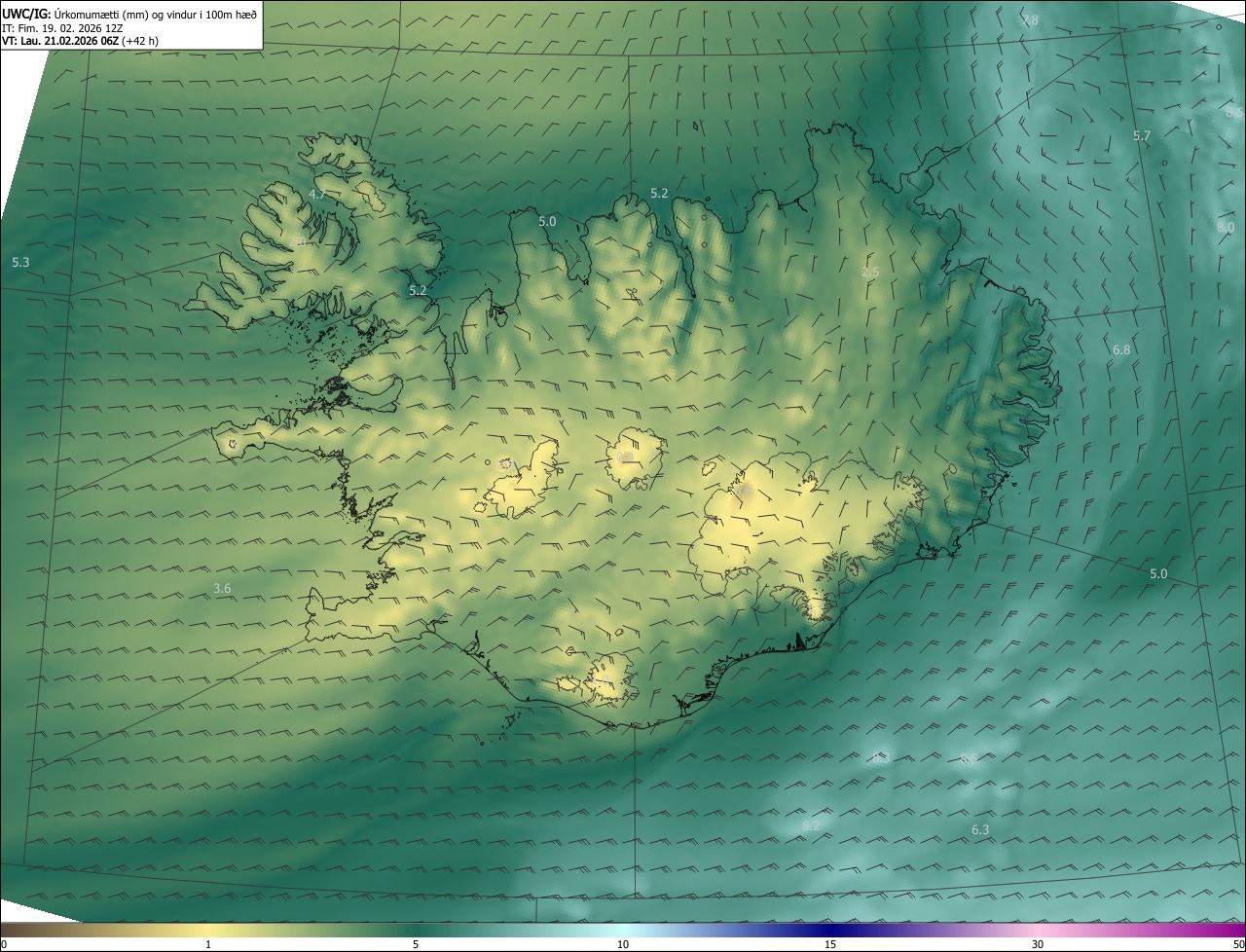Click the 5.3 value label
This screenshot has width=1246, height=952.
click(x=20, y=262)
